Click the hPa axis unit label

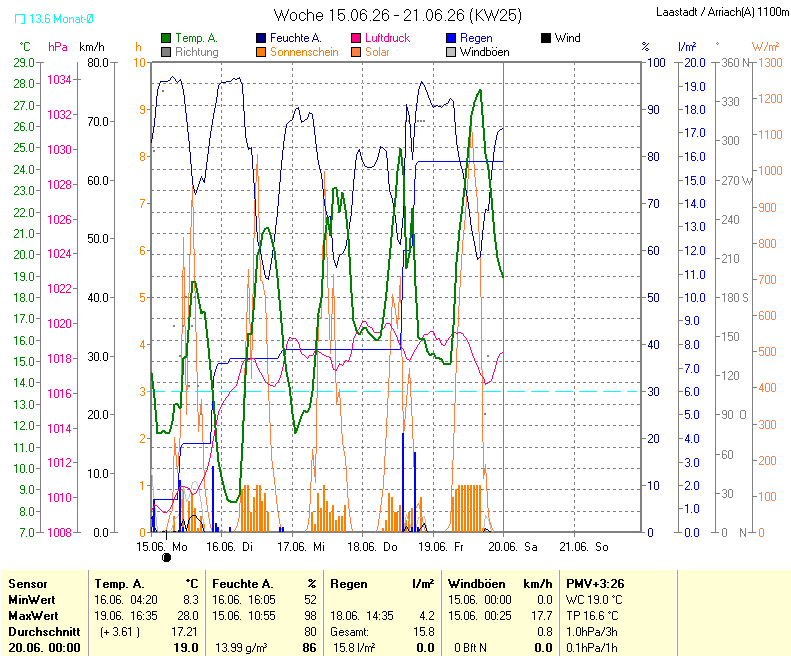click(58, 47)
